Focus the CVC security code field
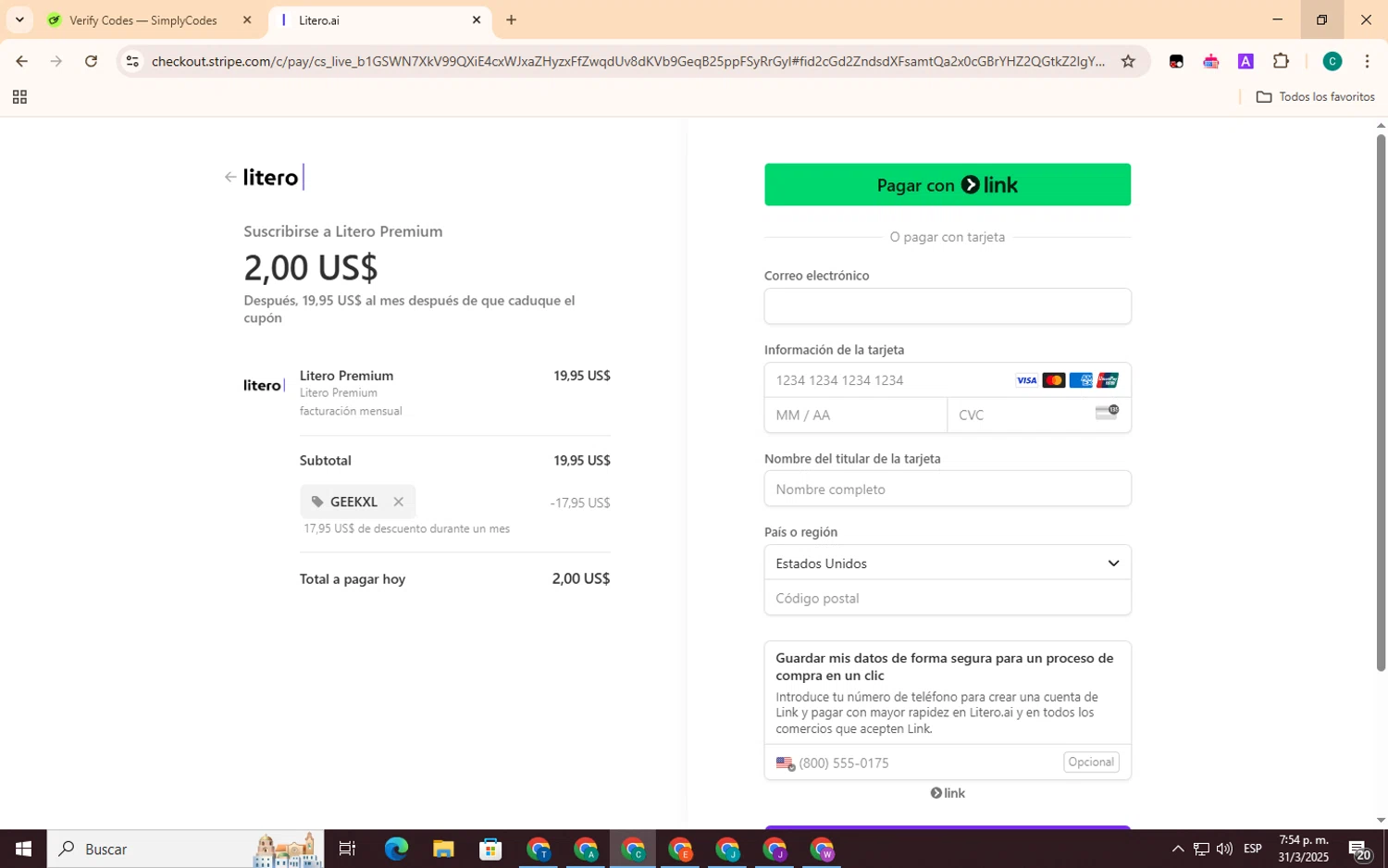This screenshot has width=1388, height=868. [x=1039, y=415]
